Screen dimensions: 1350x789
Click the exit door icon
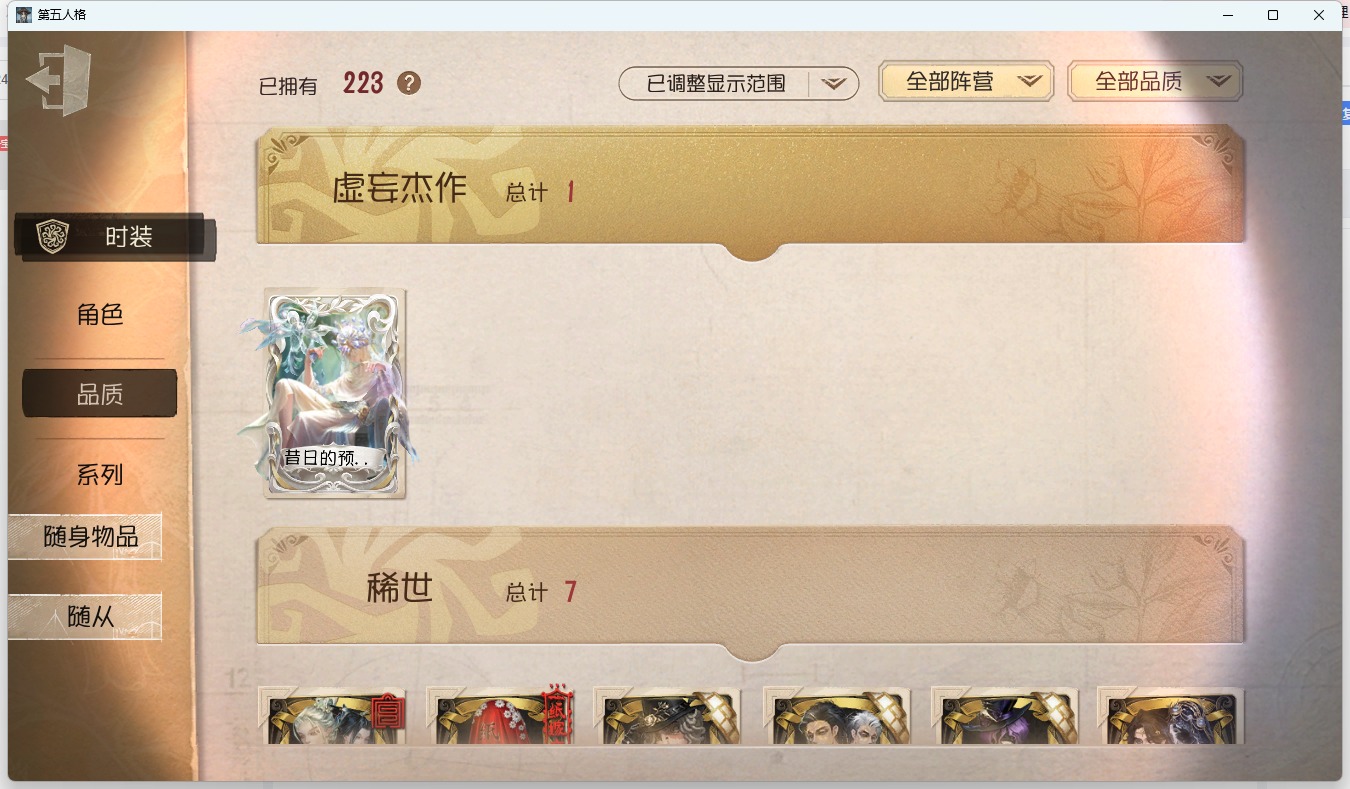pos(59,80)
